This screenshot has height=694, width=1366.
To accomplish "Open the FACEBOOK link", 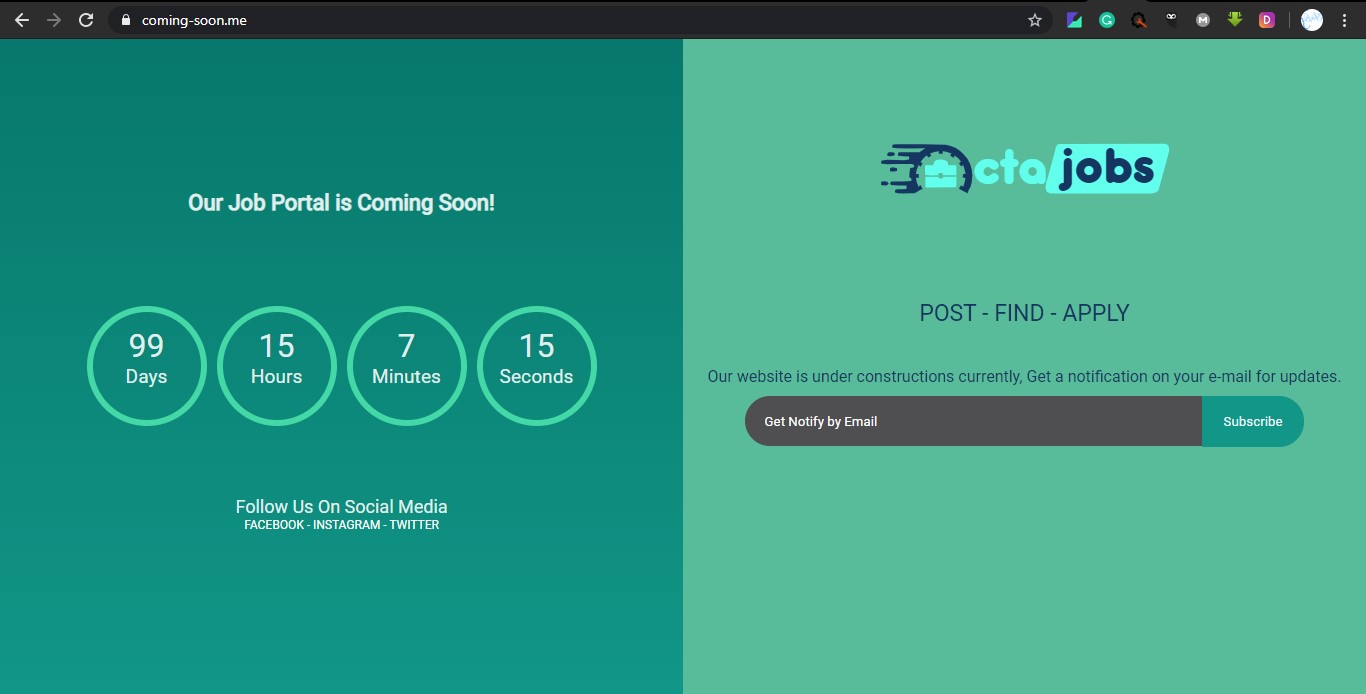I will coord(273,524).
